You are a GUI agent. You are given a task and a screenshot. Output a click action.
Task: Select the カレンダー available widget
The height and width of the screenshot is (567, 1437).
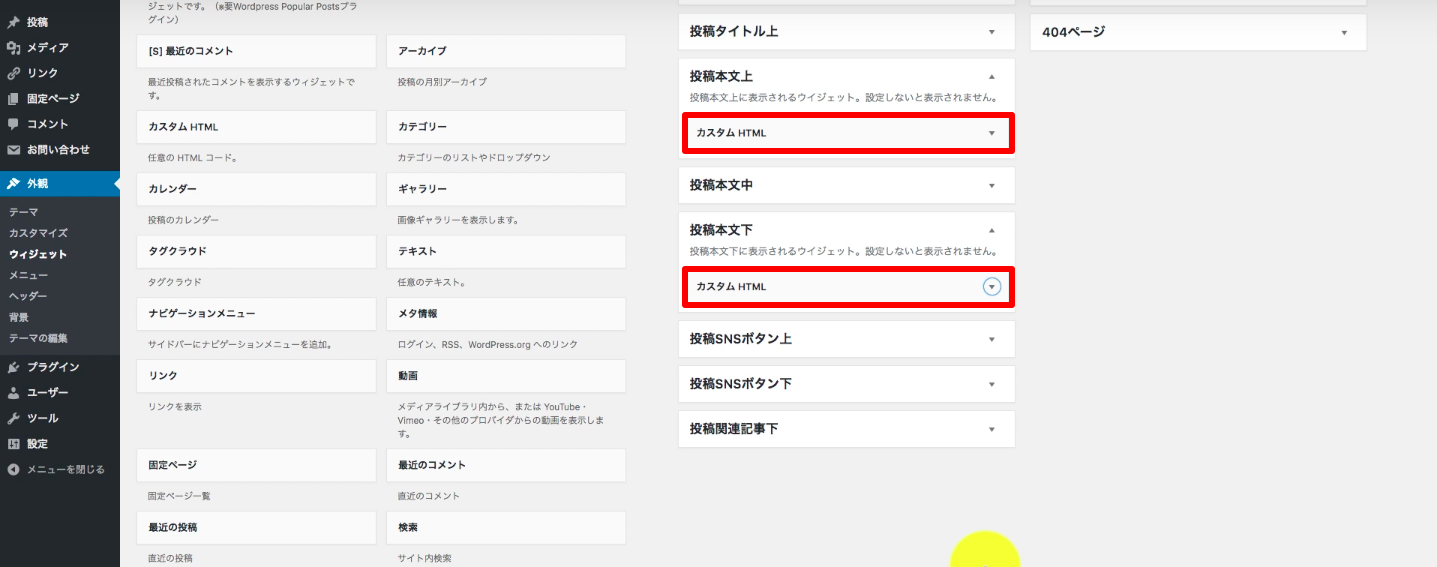point(256,189)
